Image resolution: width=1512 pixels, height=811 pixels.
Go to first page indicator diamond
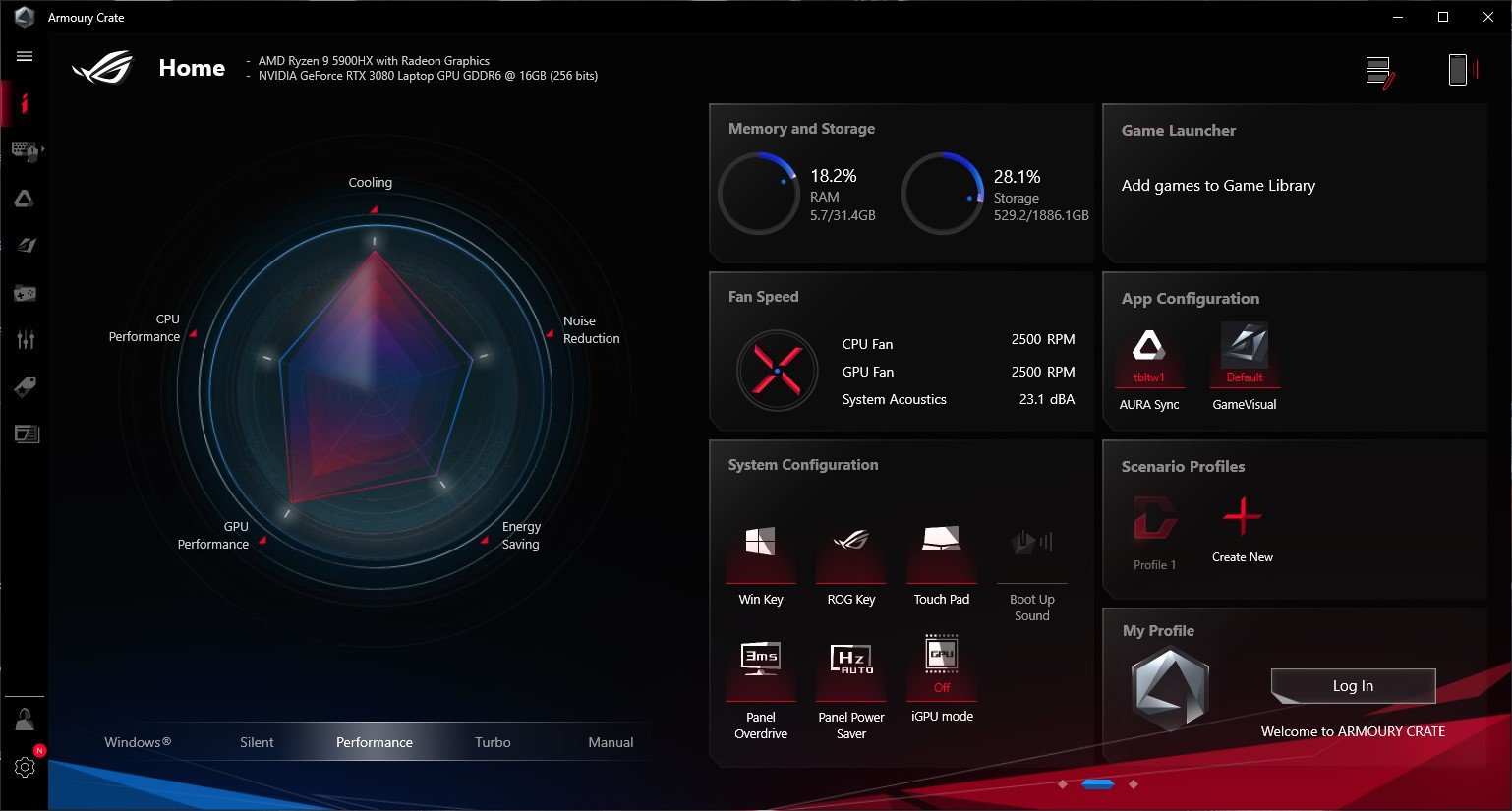point(1062,784)
